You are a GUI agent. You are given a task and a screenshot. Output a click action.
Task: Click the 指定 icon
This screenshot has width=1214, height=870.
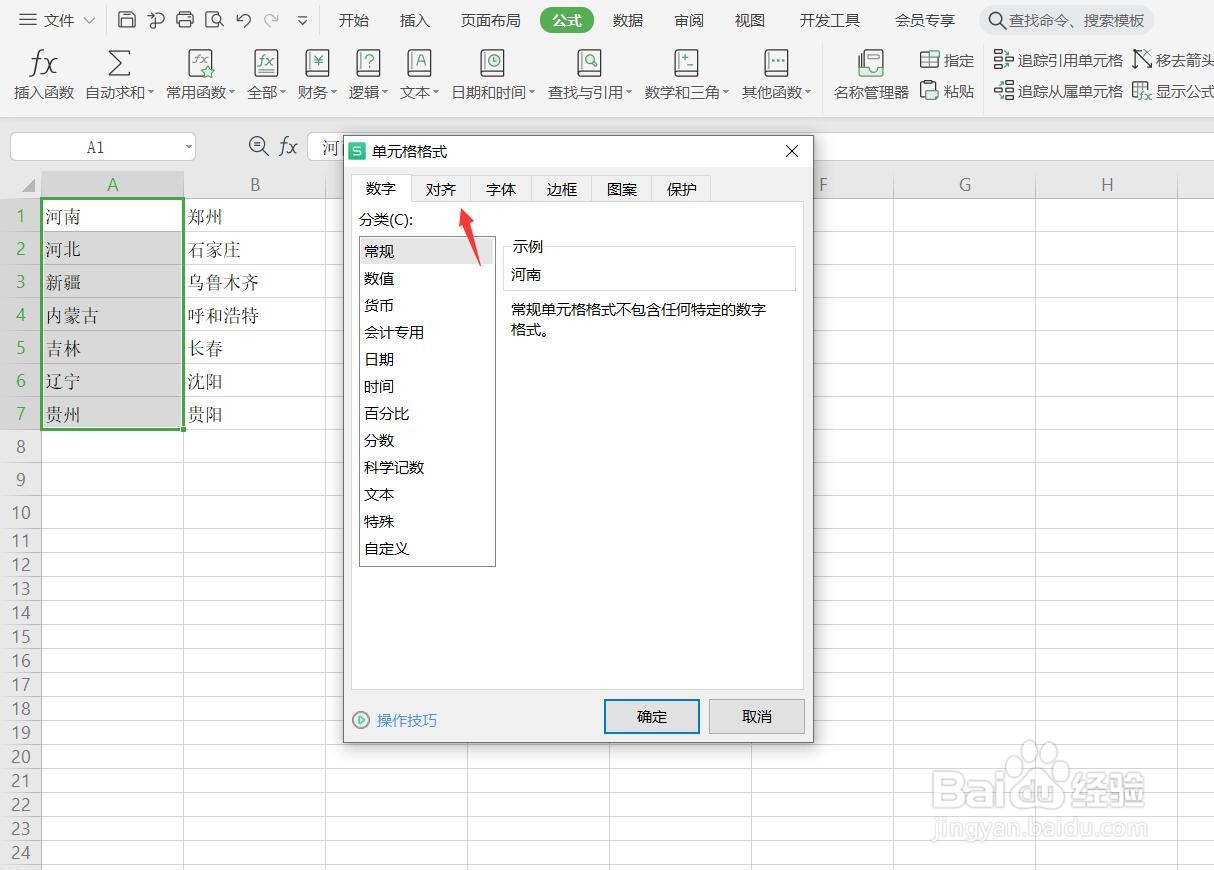point(946,60)
